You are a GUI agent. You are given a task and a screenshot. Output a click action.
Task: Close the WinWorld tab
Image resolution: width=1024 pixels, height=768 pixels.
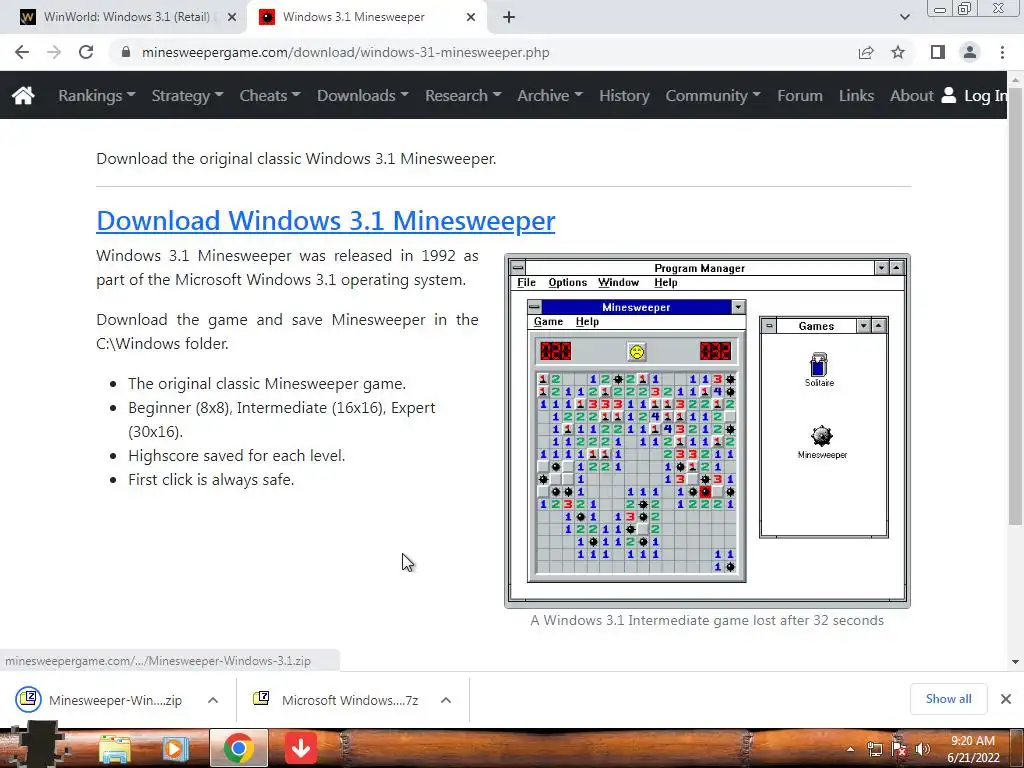point(231,17)
